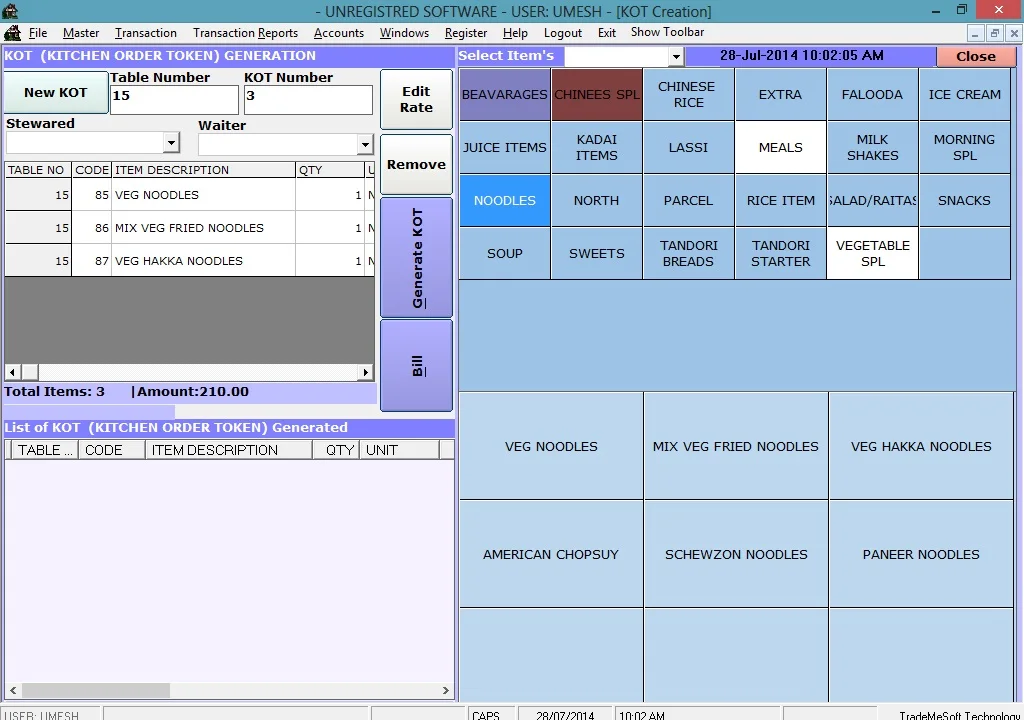
Task: Remove the selected order item
Action: 416,164
